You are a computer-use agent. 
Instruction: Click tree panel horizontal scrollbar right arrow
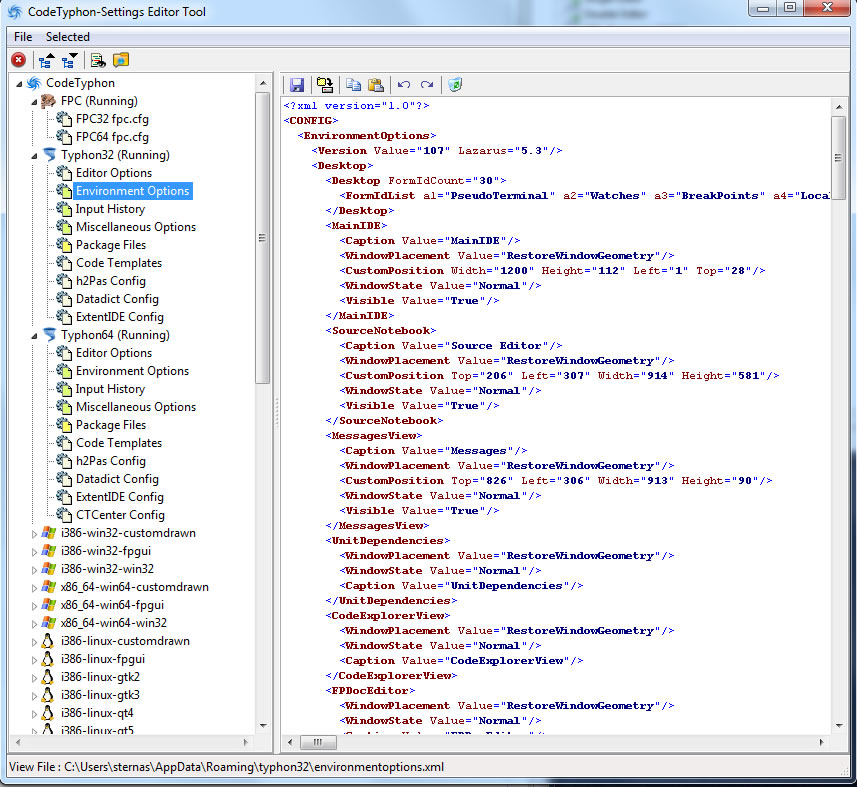[x=245, y=742]
